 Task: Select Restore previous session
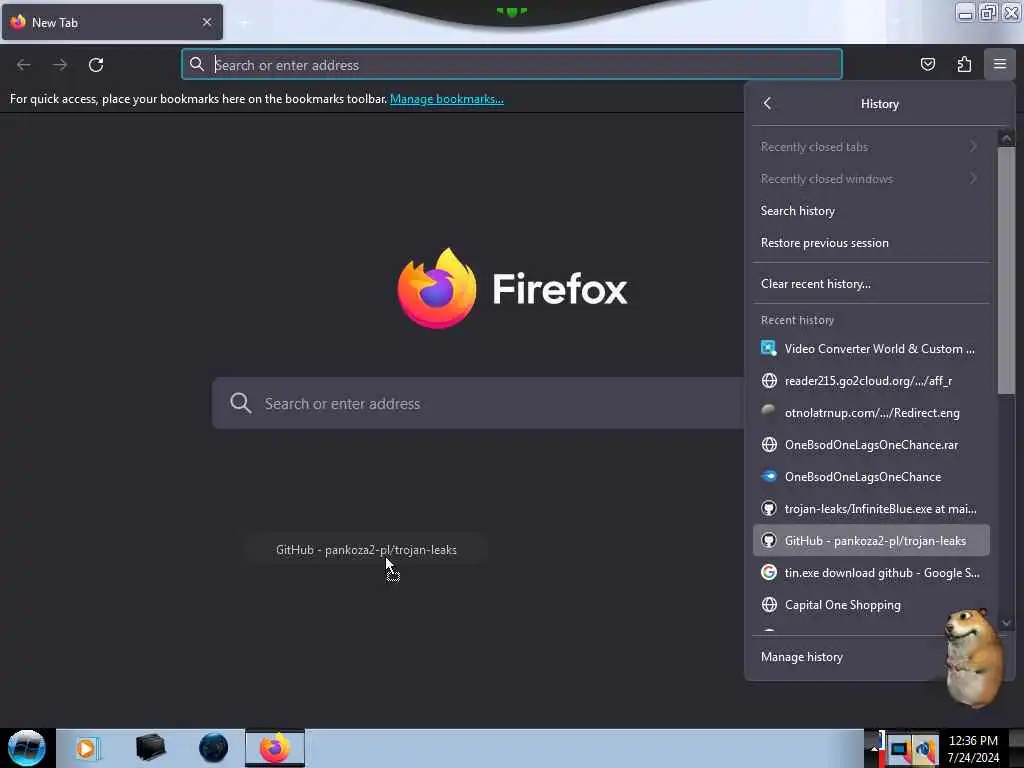(871, 242)
